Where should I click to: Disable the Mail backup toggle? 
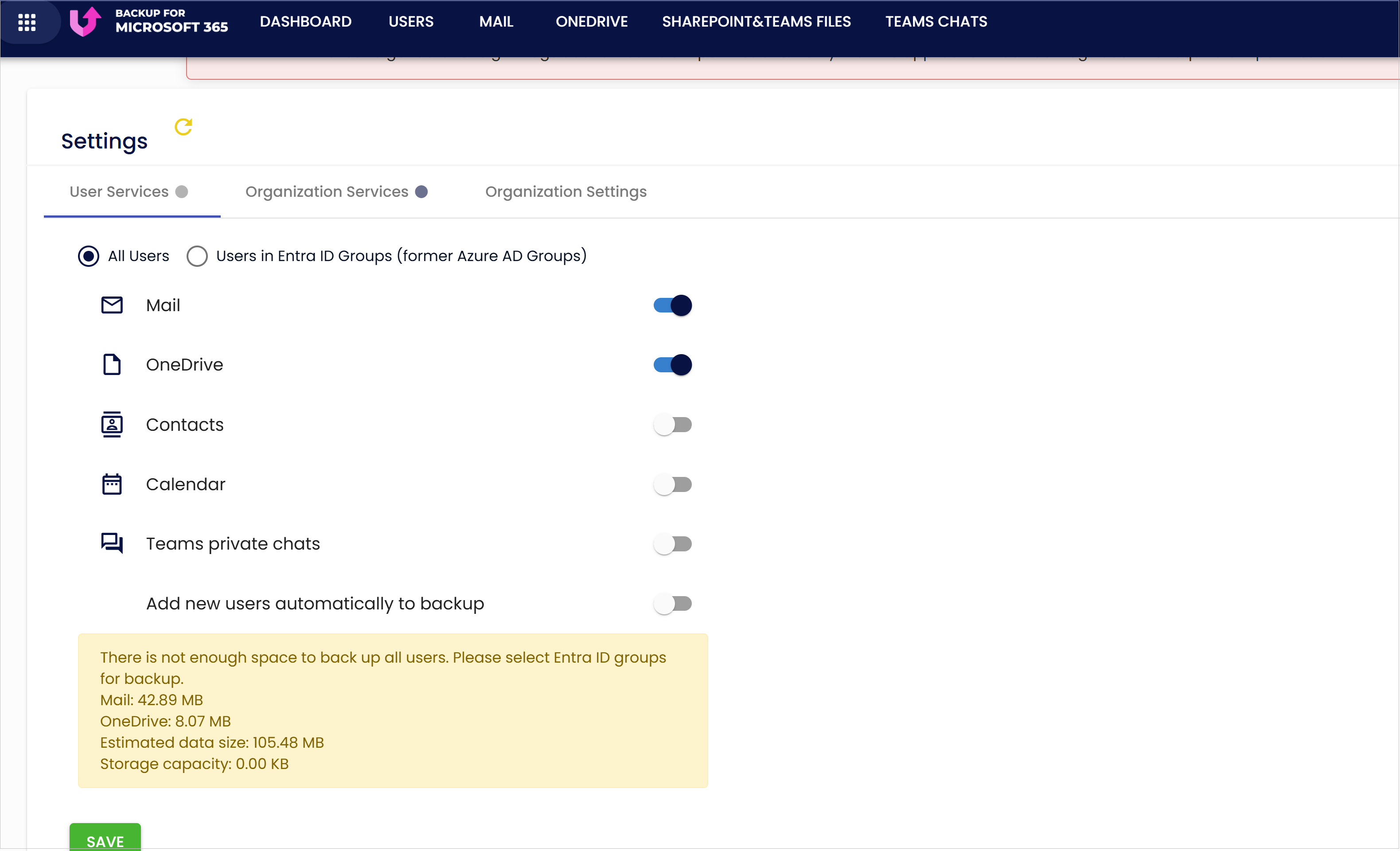point(673,305)
